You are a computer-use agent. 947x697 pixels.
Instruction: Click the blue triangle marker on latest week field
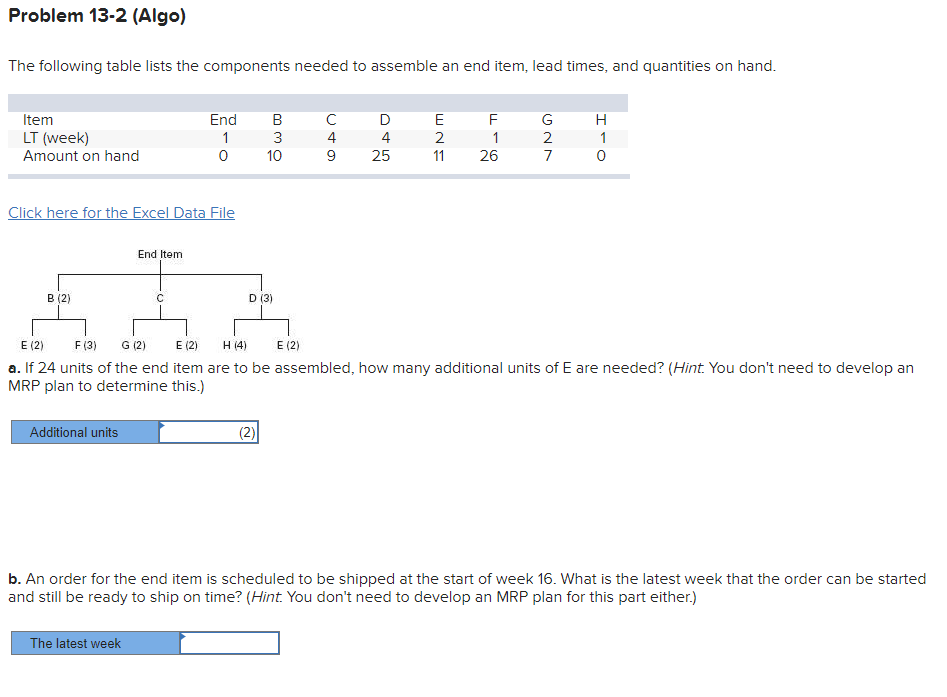182,635
